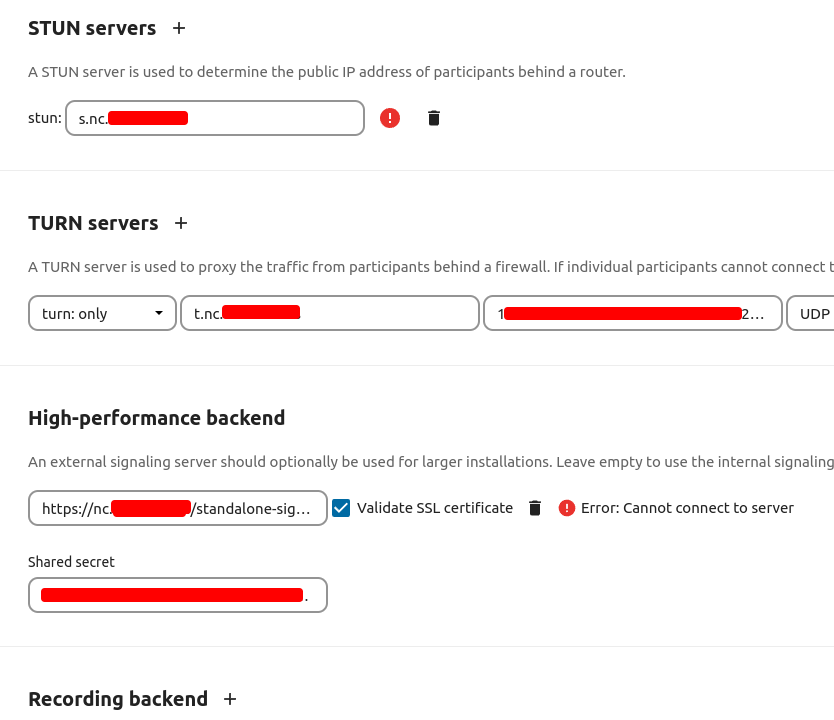Click the STUN server error indicator
Viewport: 834px width, 720px height.
coord(389,117)
